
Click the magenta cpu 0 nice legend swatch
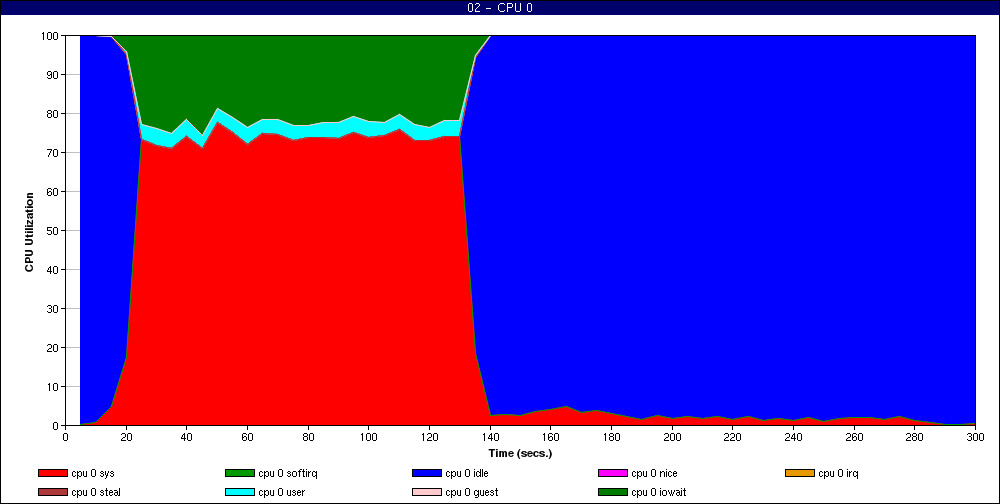(x=612, y=473)
